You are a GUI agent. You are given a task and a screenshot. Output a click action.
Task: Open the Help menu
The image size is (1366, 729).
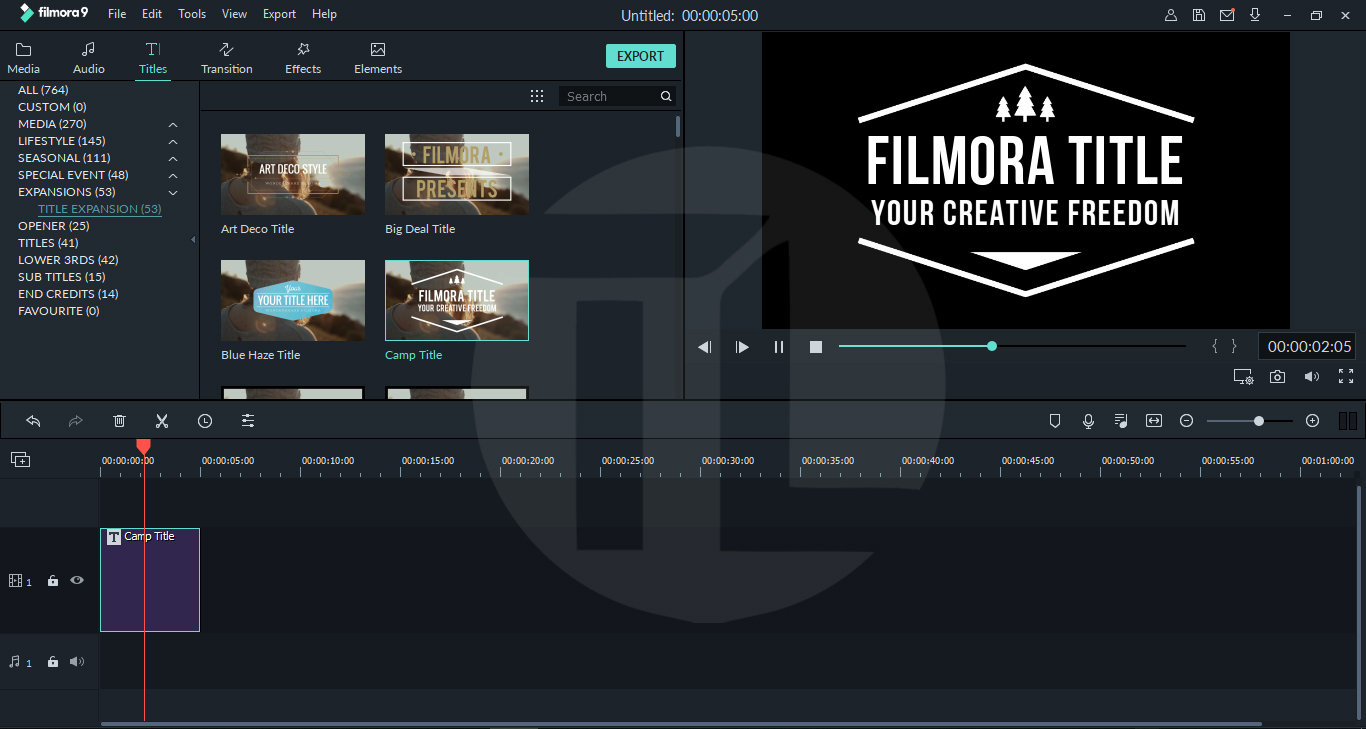click(324, 14)
